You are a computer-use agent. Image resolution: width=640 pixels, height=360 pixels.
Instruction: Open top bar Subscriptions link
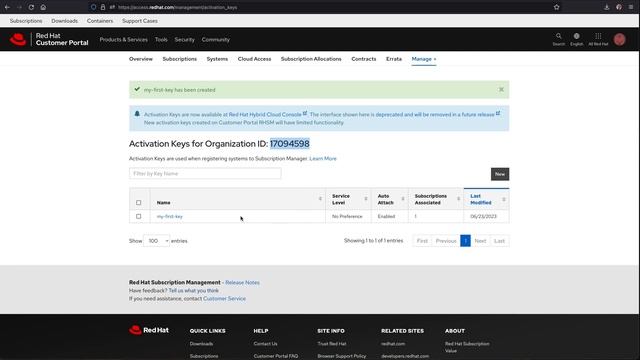26,21
